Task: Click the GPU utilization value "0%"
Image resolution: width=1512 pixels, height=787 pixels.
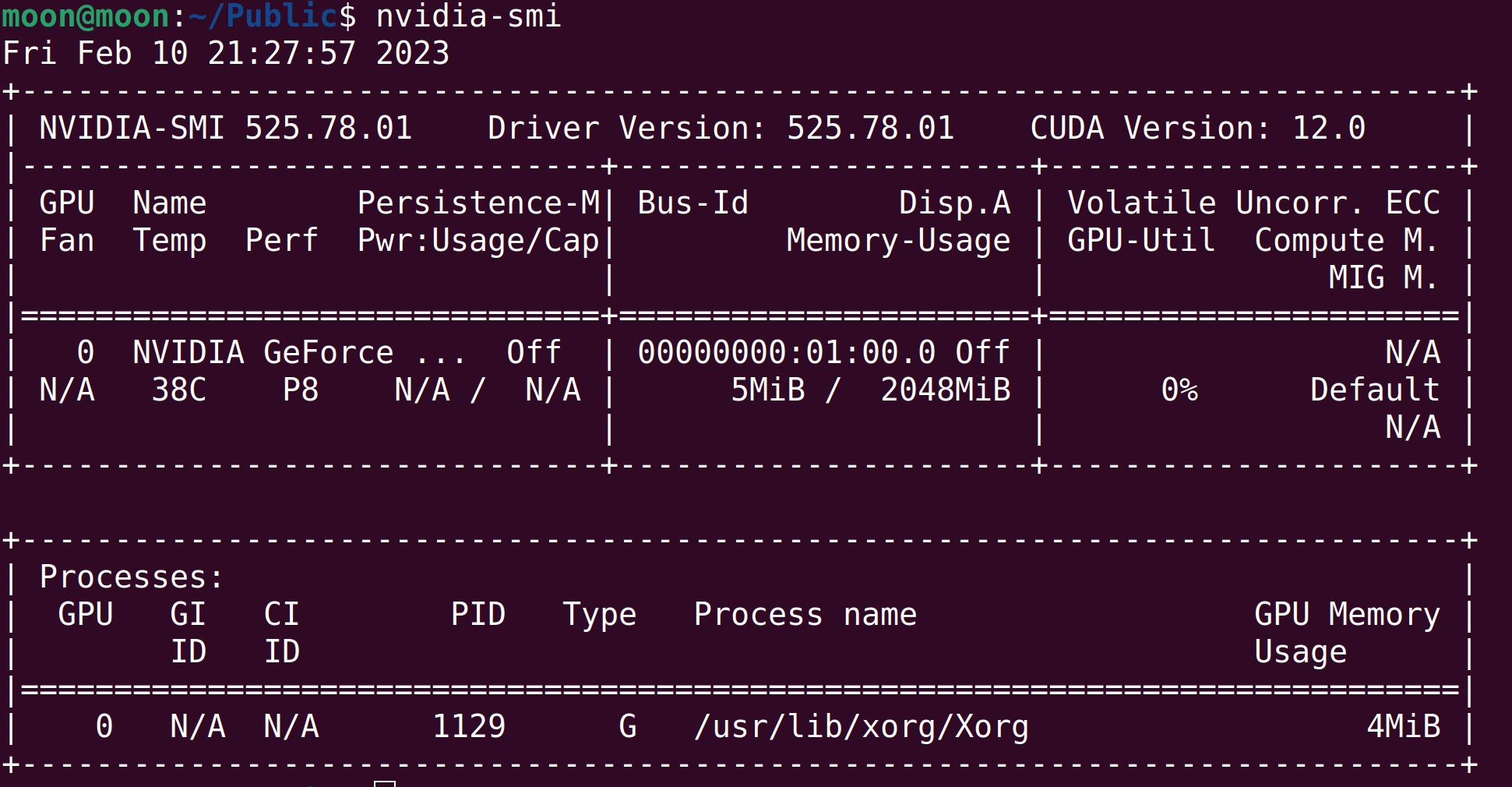Action: pyautogui.click(x=1179, y=390)
